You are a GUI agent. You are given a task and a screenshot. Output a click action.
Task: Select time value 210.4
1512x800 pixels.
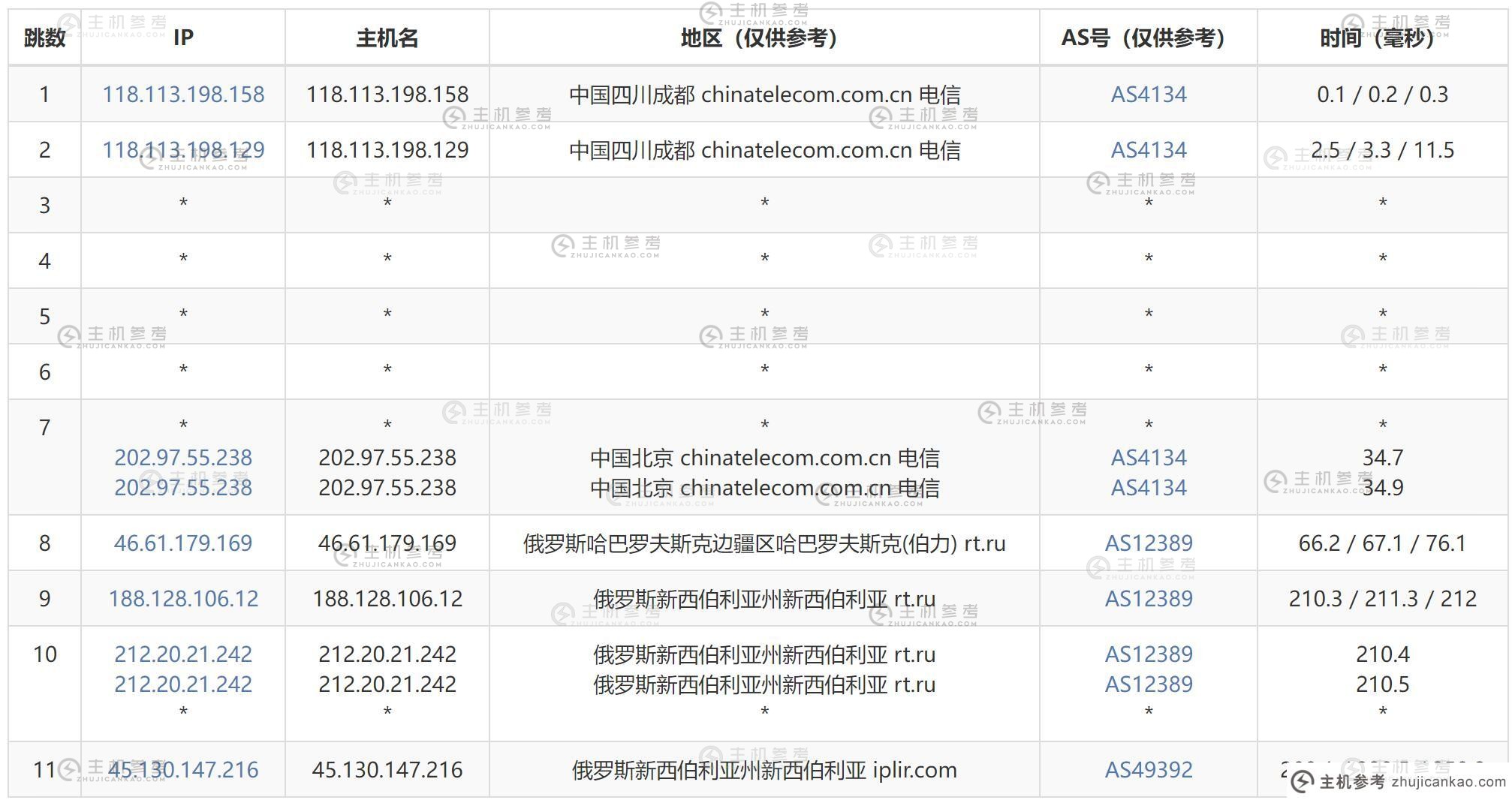pos(1383,654)
